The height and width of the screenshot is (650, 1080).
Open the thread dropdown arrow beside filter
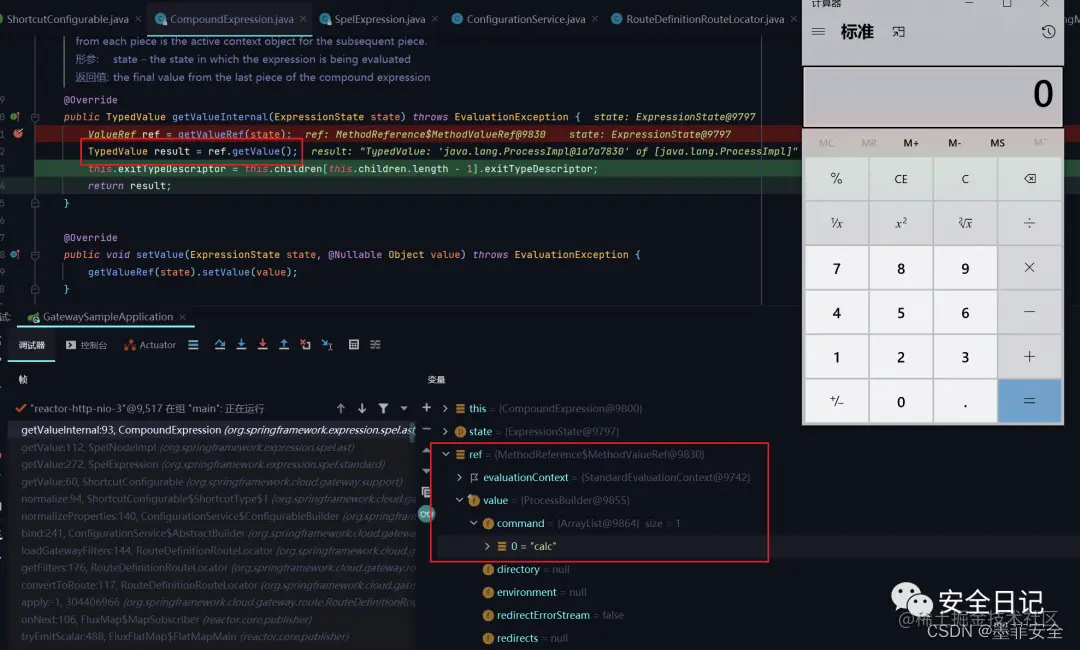[404, 408]
